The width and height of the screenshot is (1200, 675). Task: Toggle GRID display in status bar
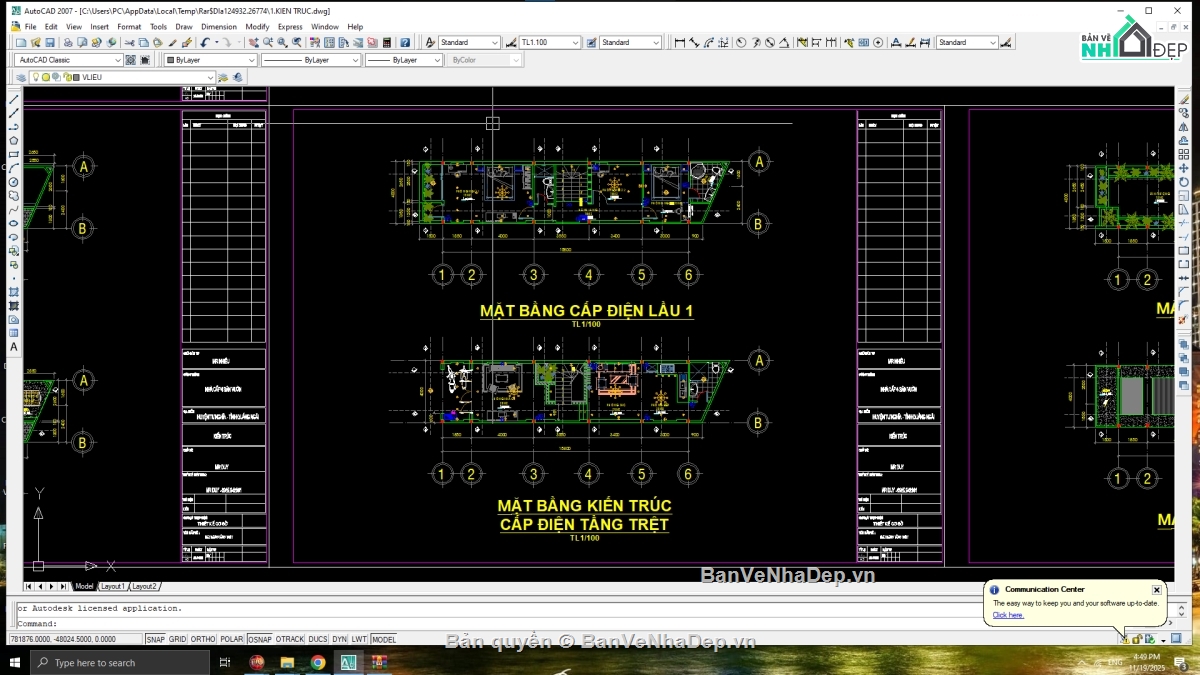point(177,639)
